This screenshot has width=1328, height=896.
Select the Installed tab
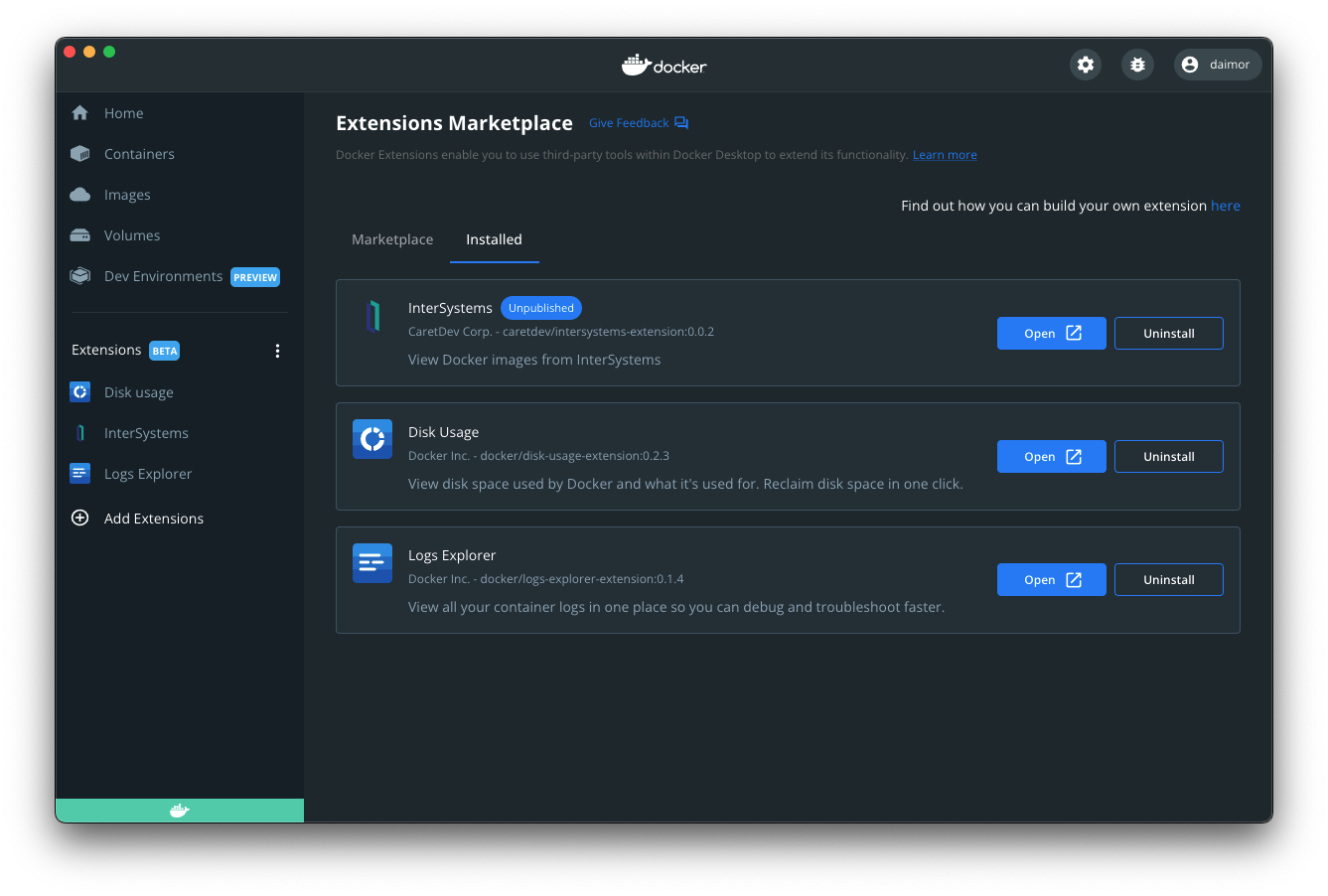click(x=494, y=239)
